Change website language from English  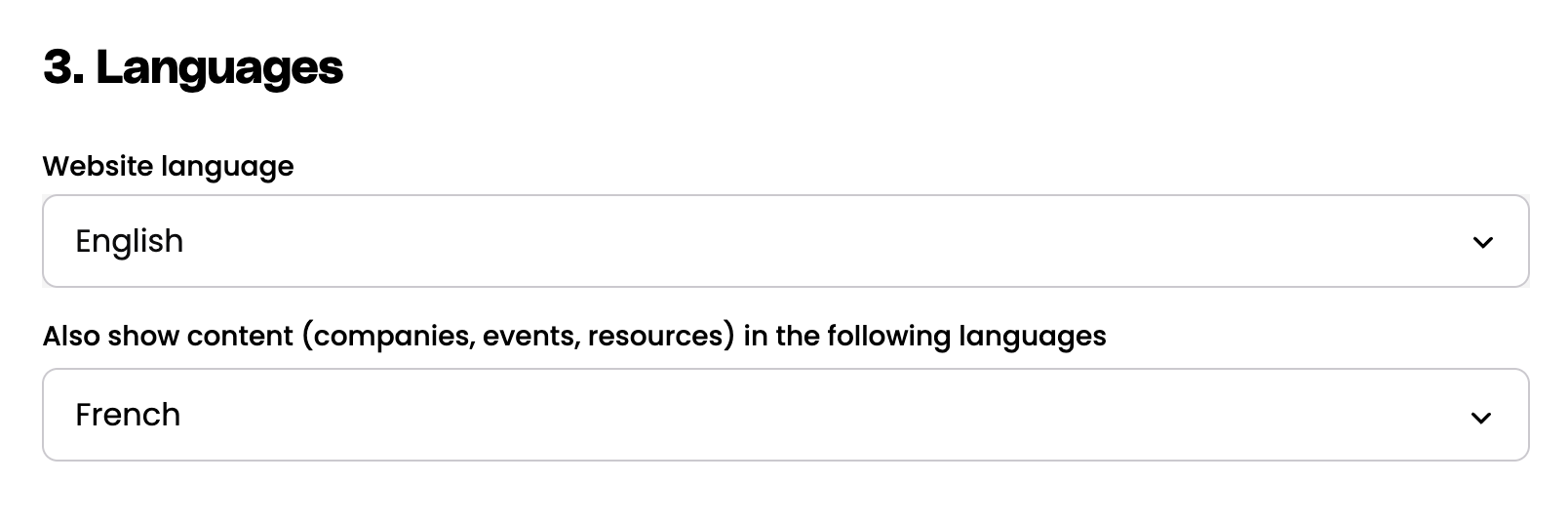coord(785,241)
